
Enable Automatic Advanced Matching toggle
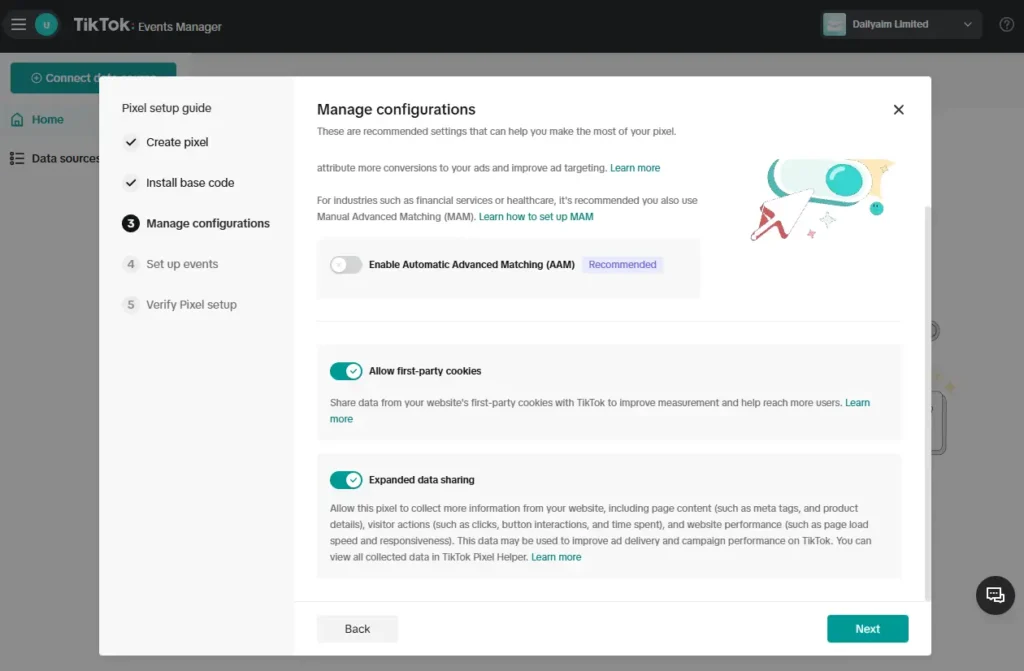pos(345,265)
